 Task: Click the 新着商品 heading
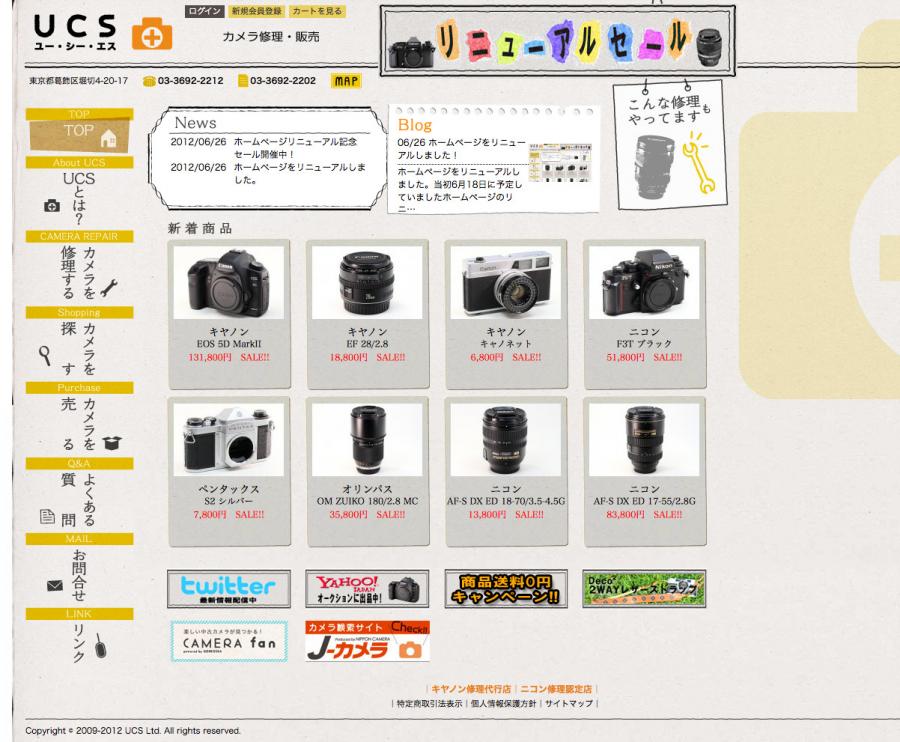200,228
